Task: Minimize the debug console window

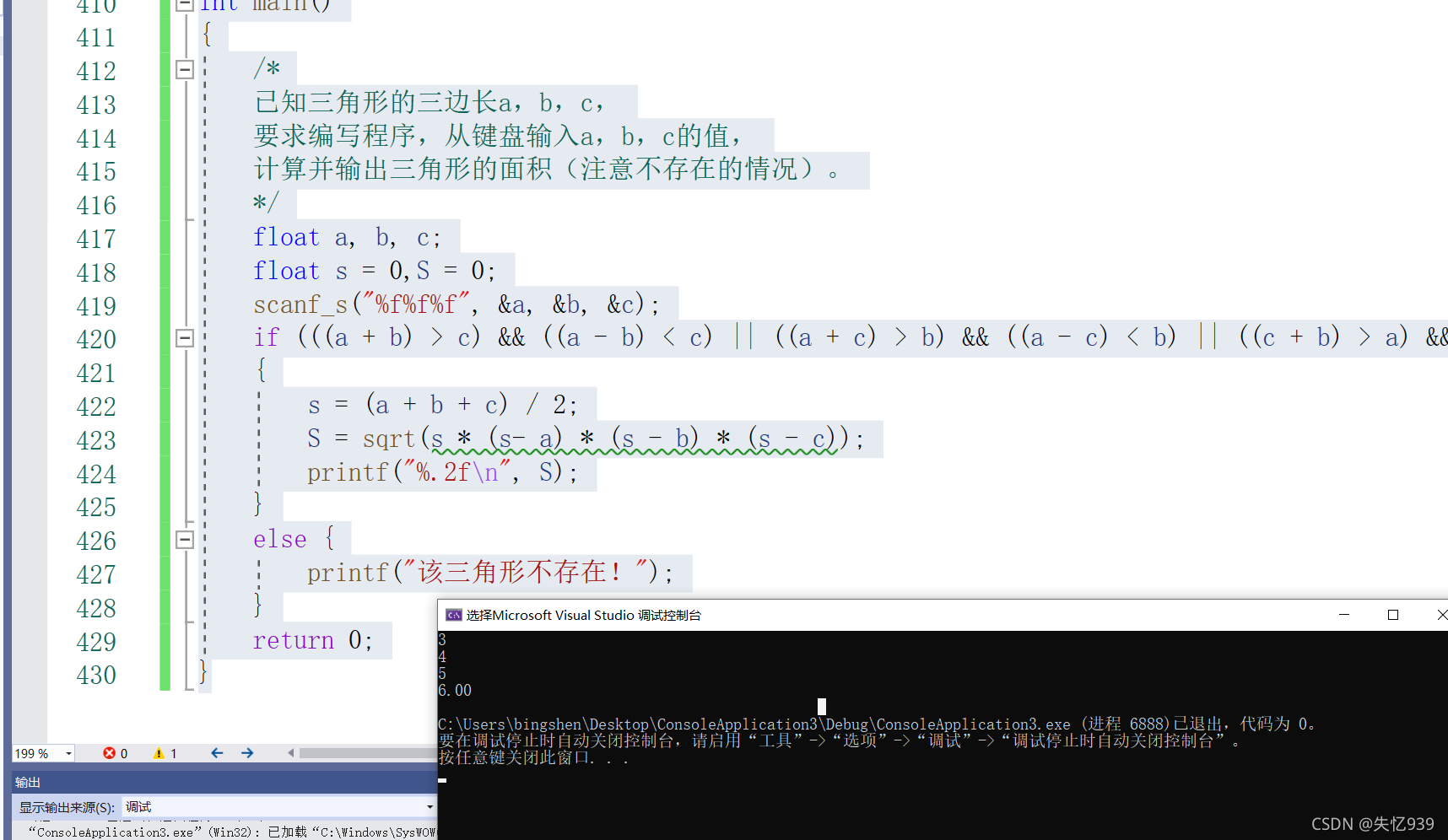Action: coord(1344,615)
